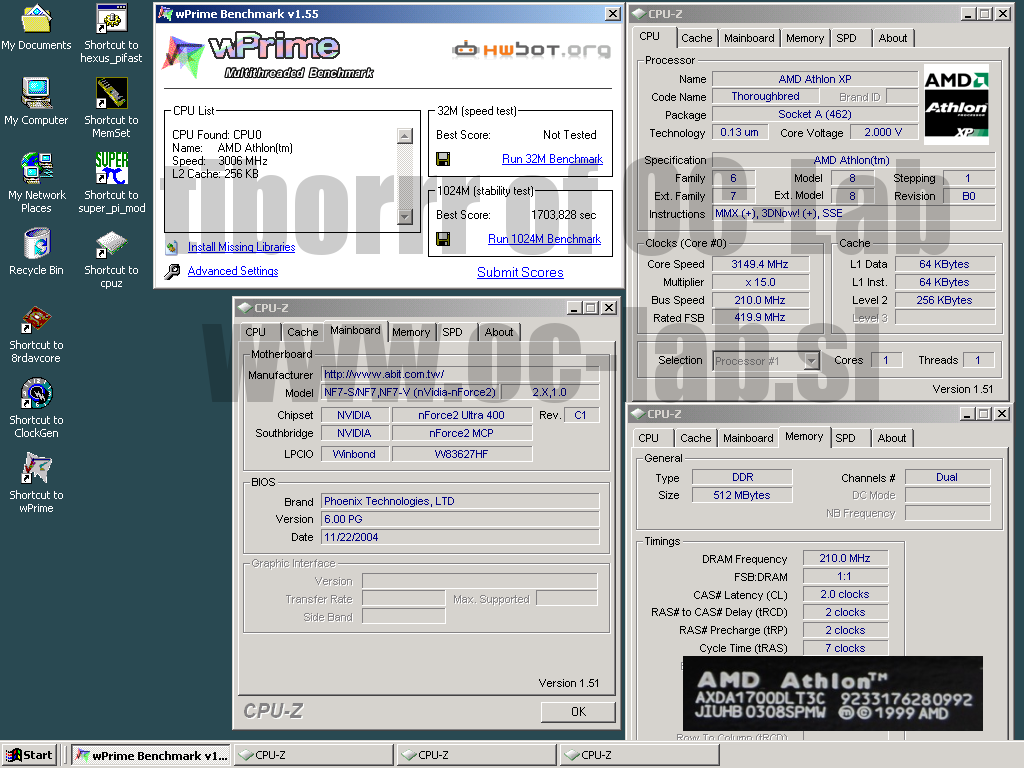Select CPU tab in the Memory CPU-Z window
1024x768 pixels.
[x=648, y=438]
